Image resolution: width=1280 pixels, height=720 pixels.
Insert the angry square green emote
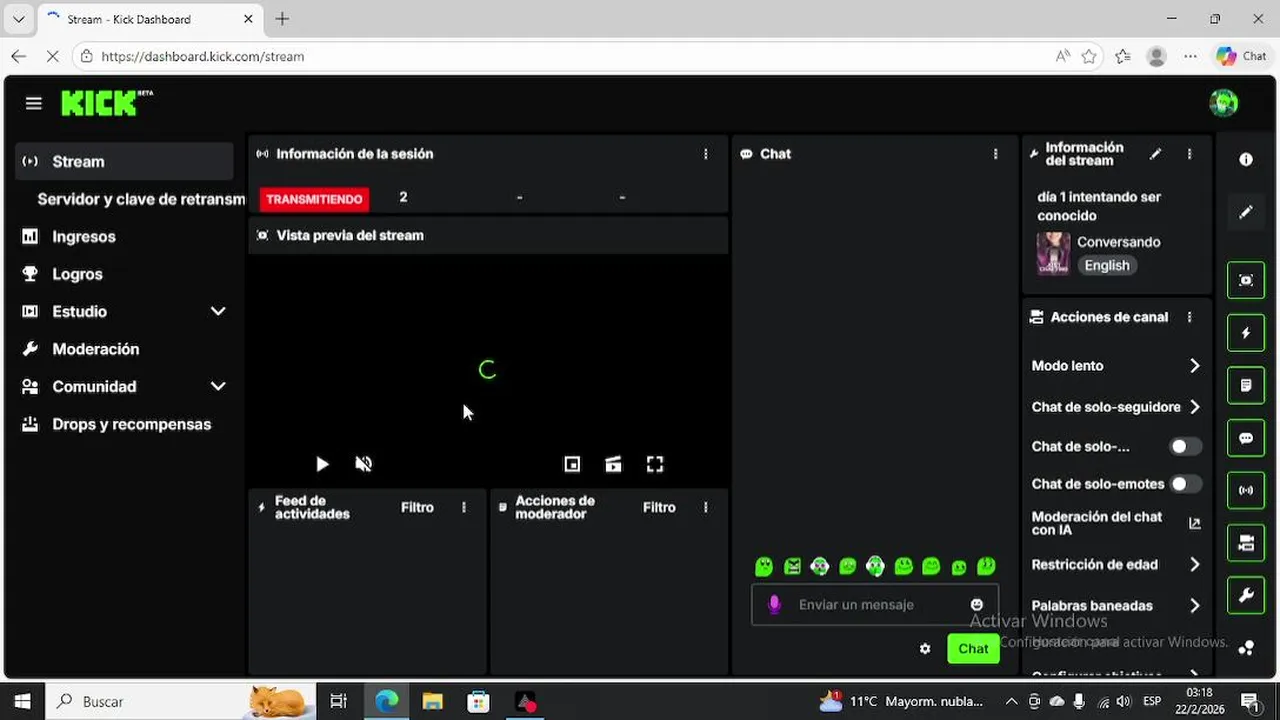tap(792, 567)
